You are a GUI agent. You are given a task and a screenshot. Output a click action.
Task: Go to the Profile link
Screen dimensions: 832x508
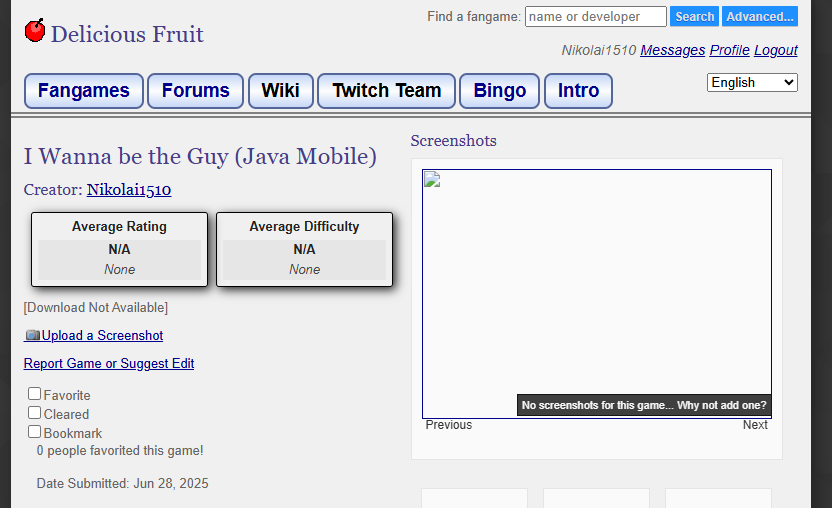click(x=730, y=50)
